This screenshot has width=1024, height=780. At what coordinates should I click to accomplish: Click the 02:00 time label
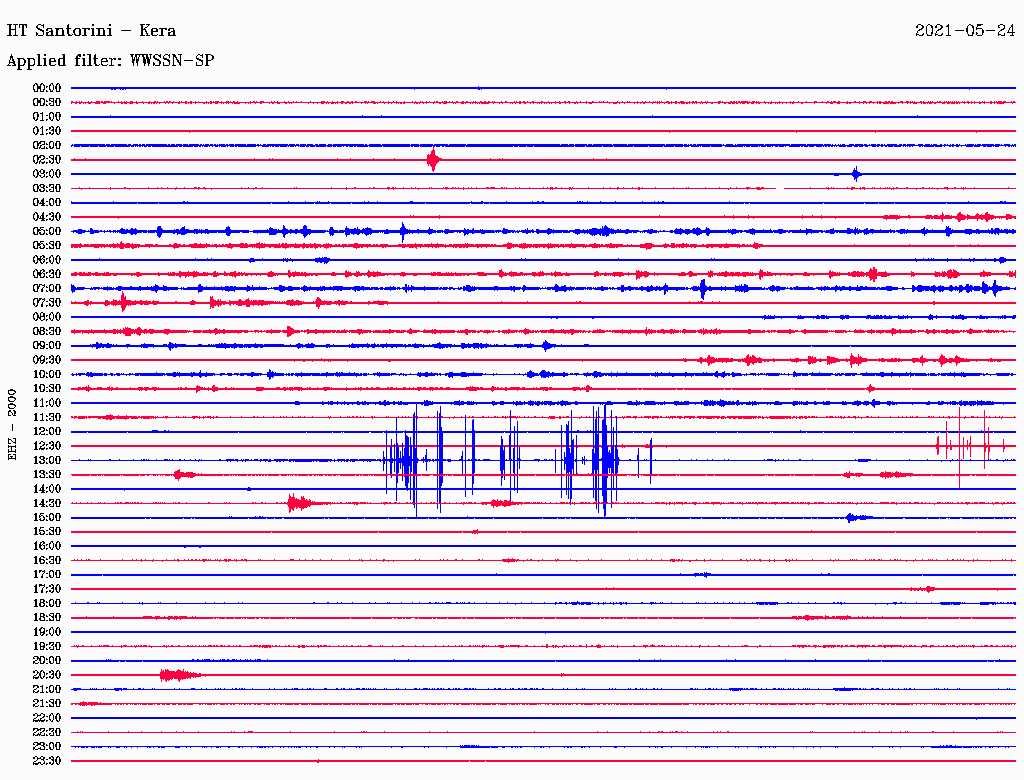point(47,146)
